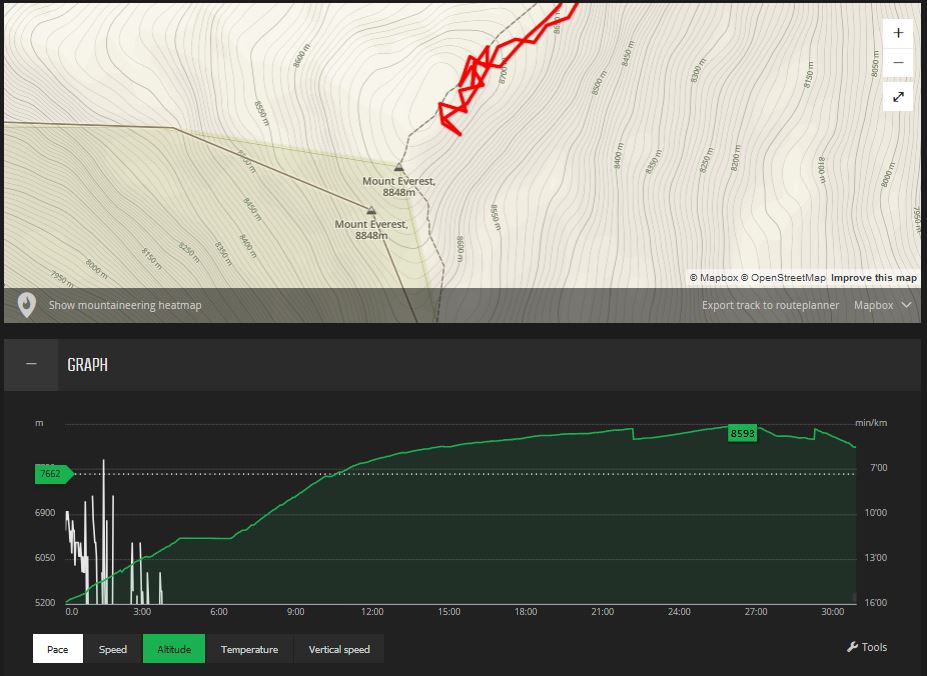The height and width of the screenshot is (676, 927).
Task: Expand the map to fullscreen
Action: [x=898, y=97]
